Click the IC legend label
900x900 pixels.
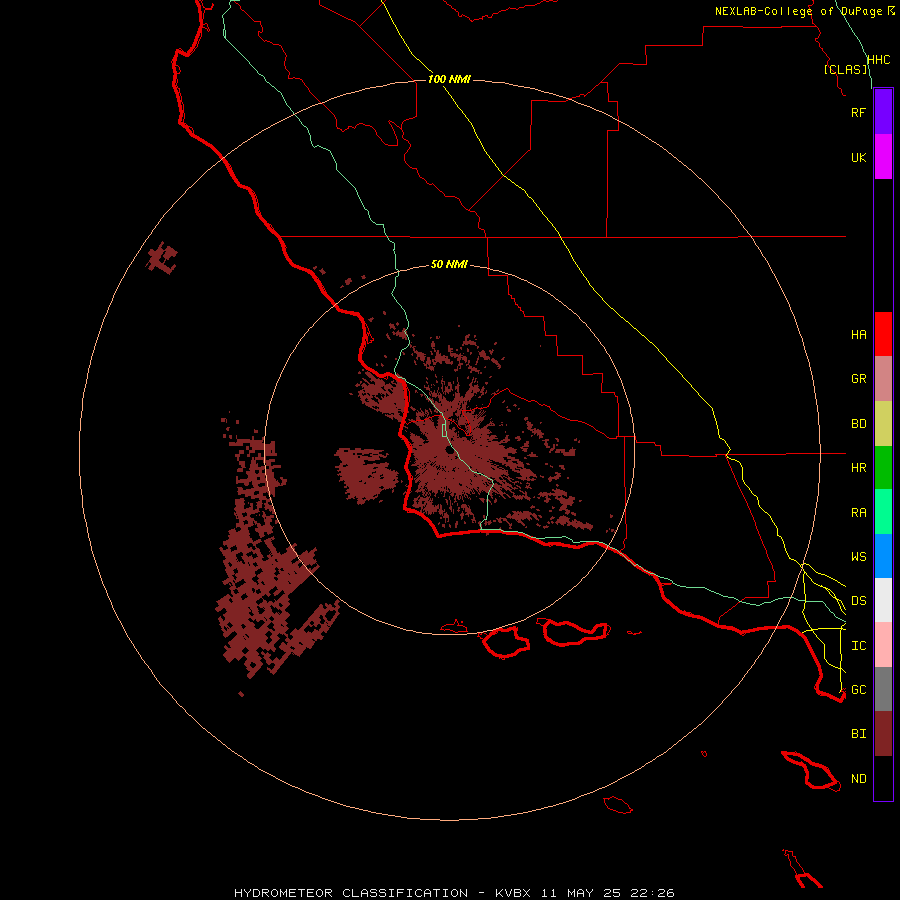(858, 646)
